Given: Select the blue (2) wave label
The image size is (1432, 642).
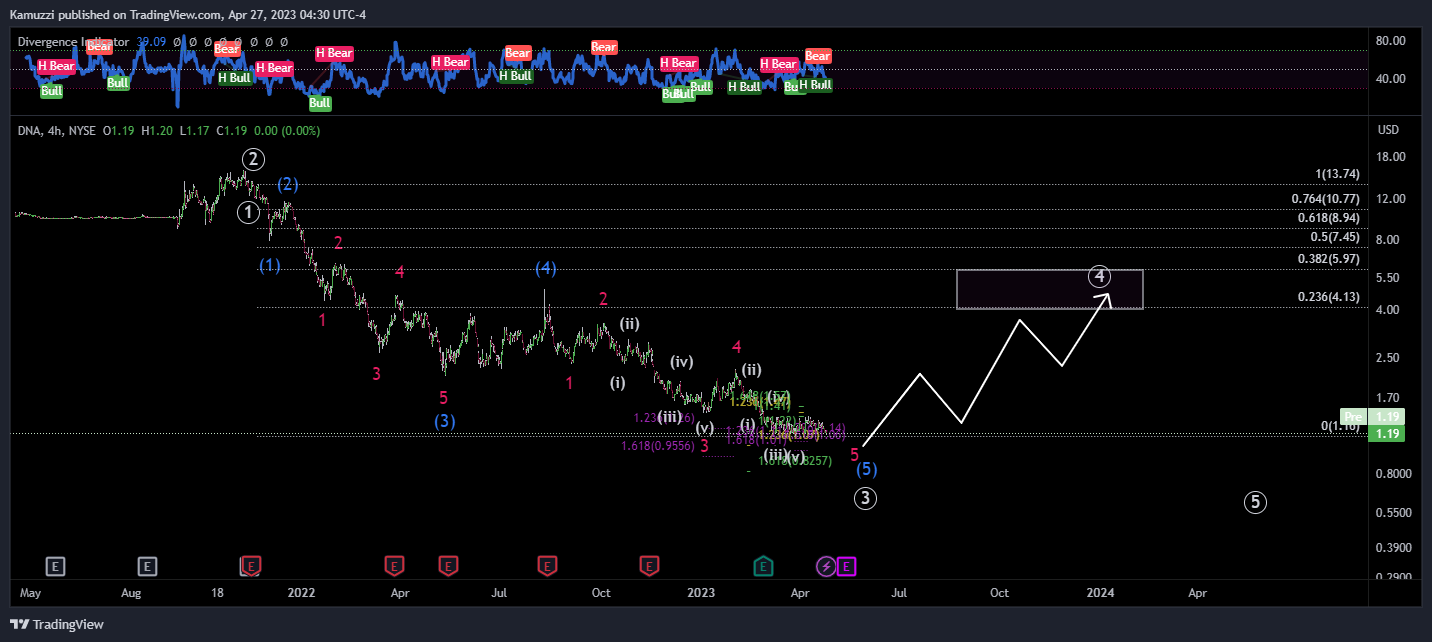Looking at the screenshot, I should click(x=287, y=184).
